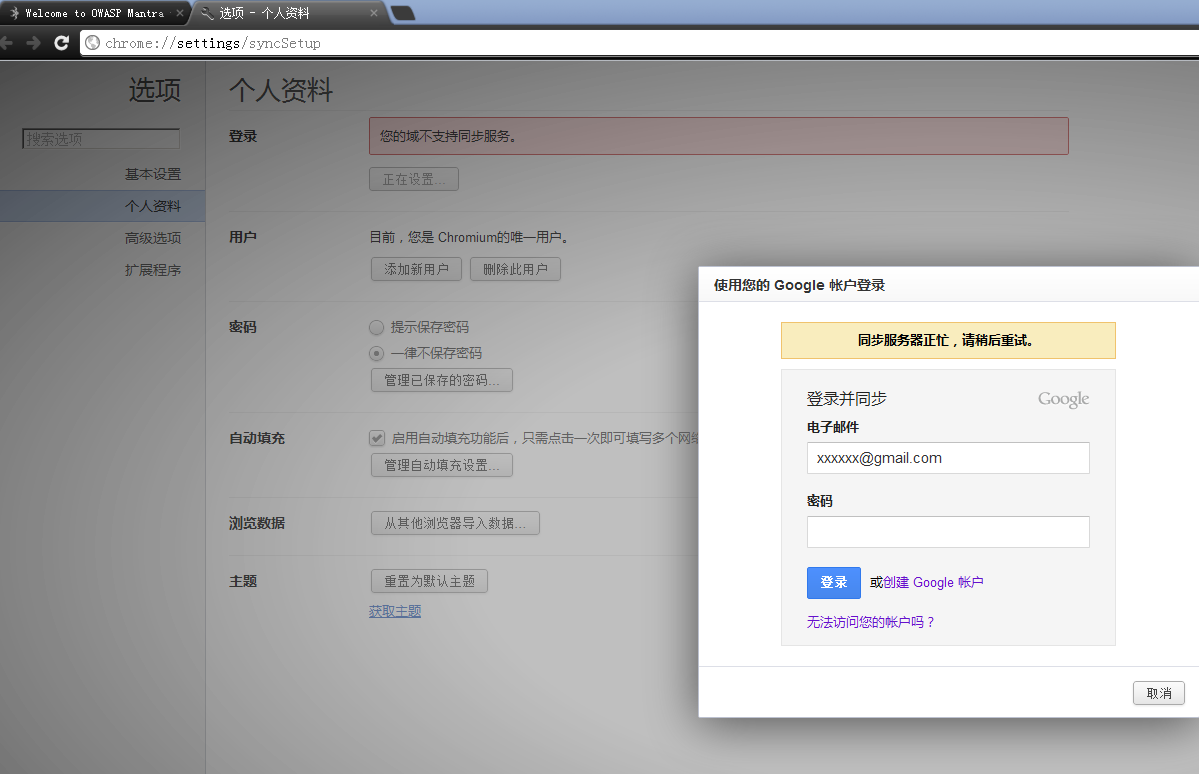Click the 管理自动填充设置... button
The image size is (1199, 774).
click(441, 465)
